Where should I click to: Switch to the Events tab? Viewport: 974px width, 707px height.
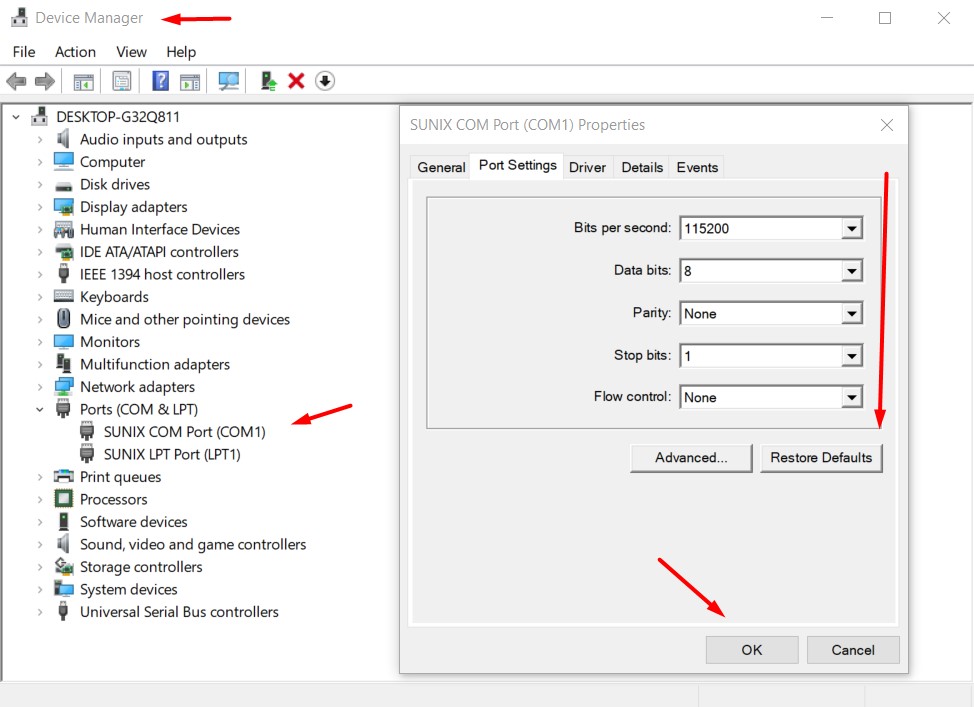click(697, 167)
